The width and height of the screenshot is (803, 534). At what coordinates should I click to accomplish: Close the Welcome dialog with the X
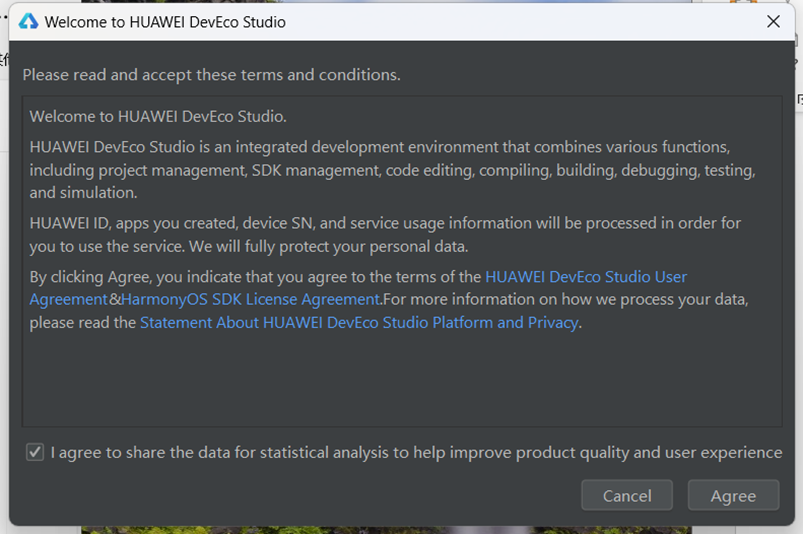[773, 21]
